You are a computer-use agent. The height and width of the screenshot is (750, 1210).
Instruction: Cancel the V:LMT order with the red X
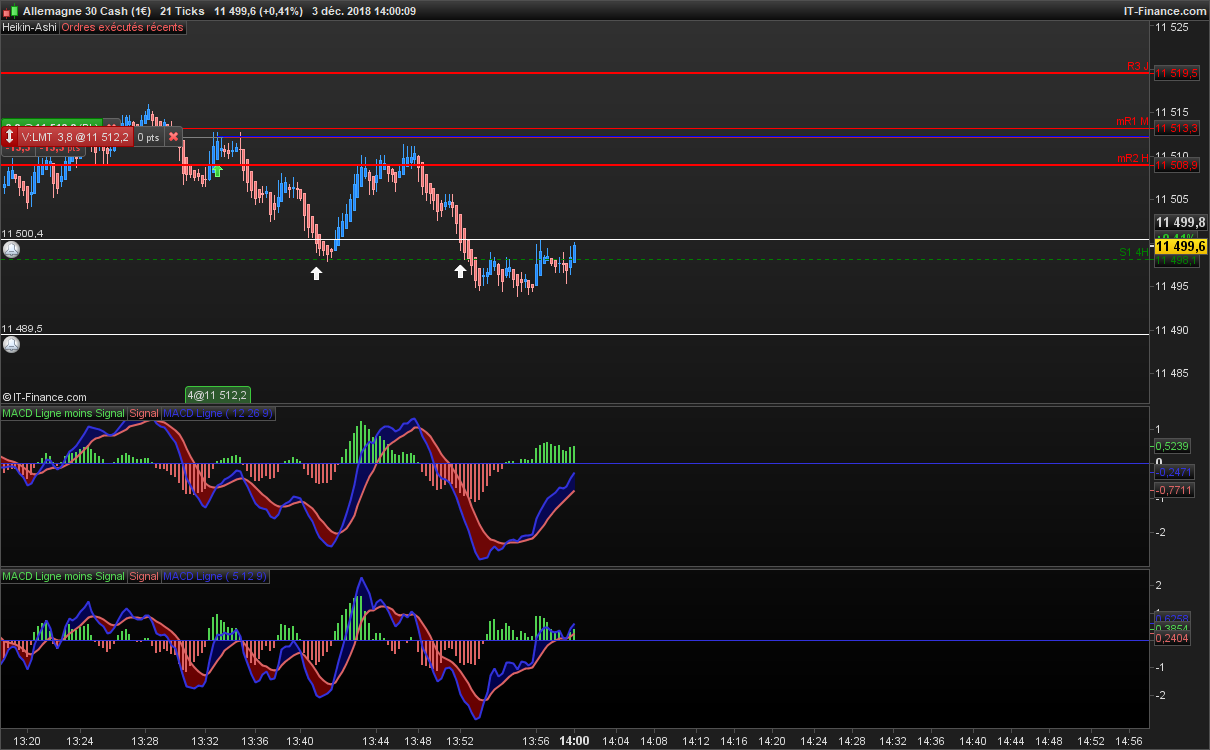tap(173, 136)
